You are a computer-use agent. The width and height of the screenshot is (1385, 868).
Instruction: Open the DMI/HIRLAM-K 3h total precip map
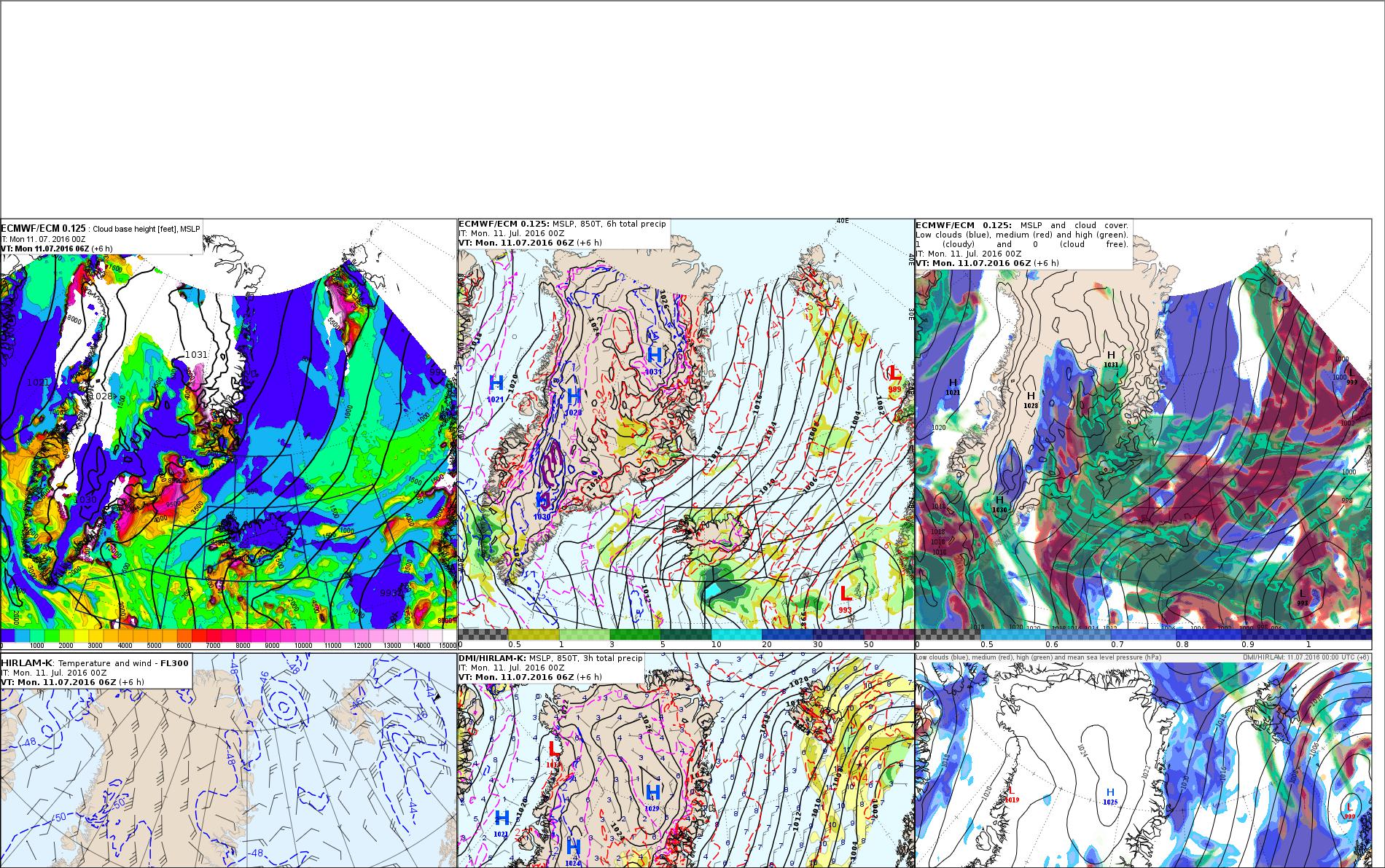685,760
